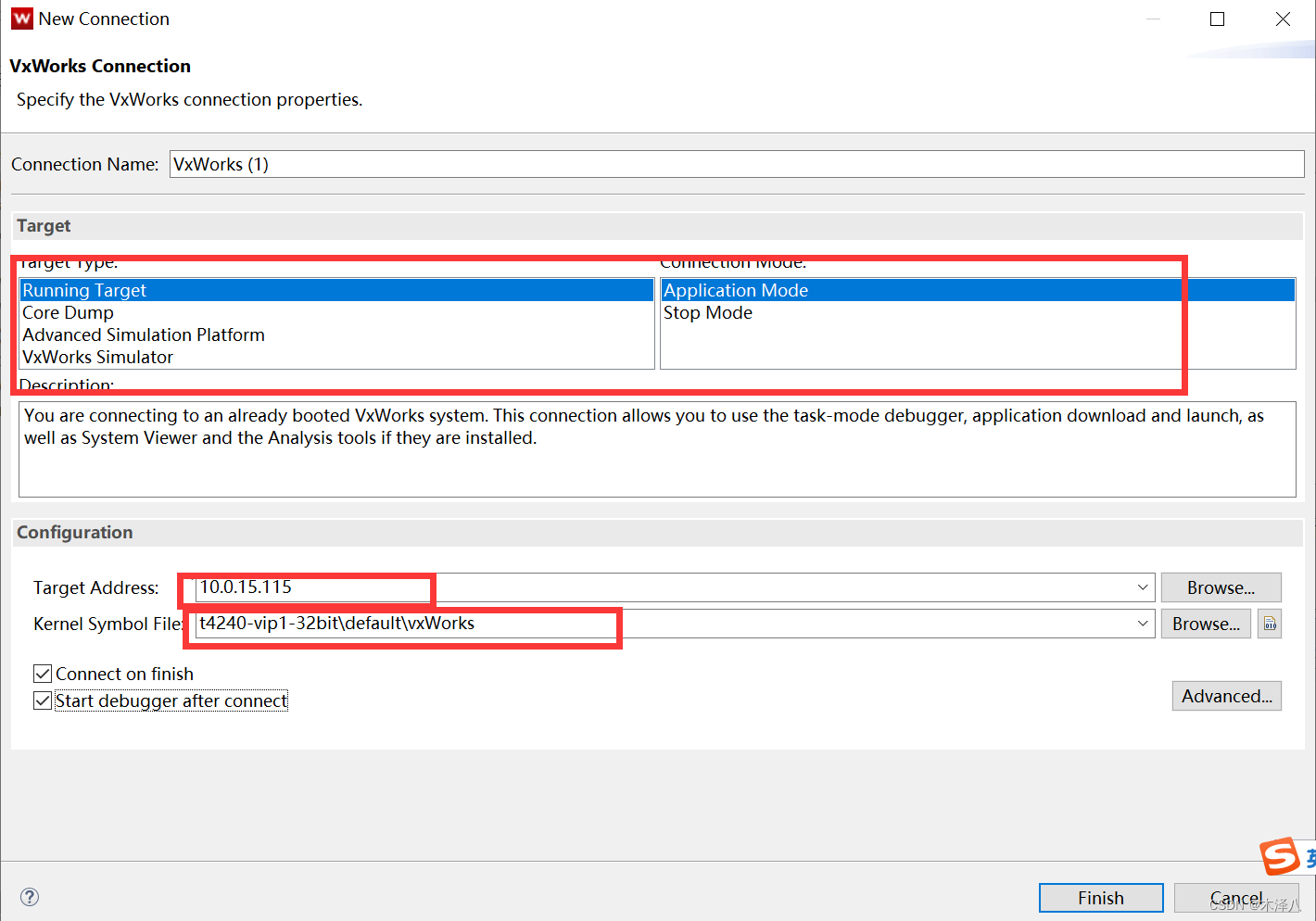Open the help question mark icon
This screenshot has height=921, width=1316.
tap(29, 897)
